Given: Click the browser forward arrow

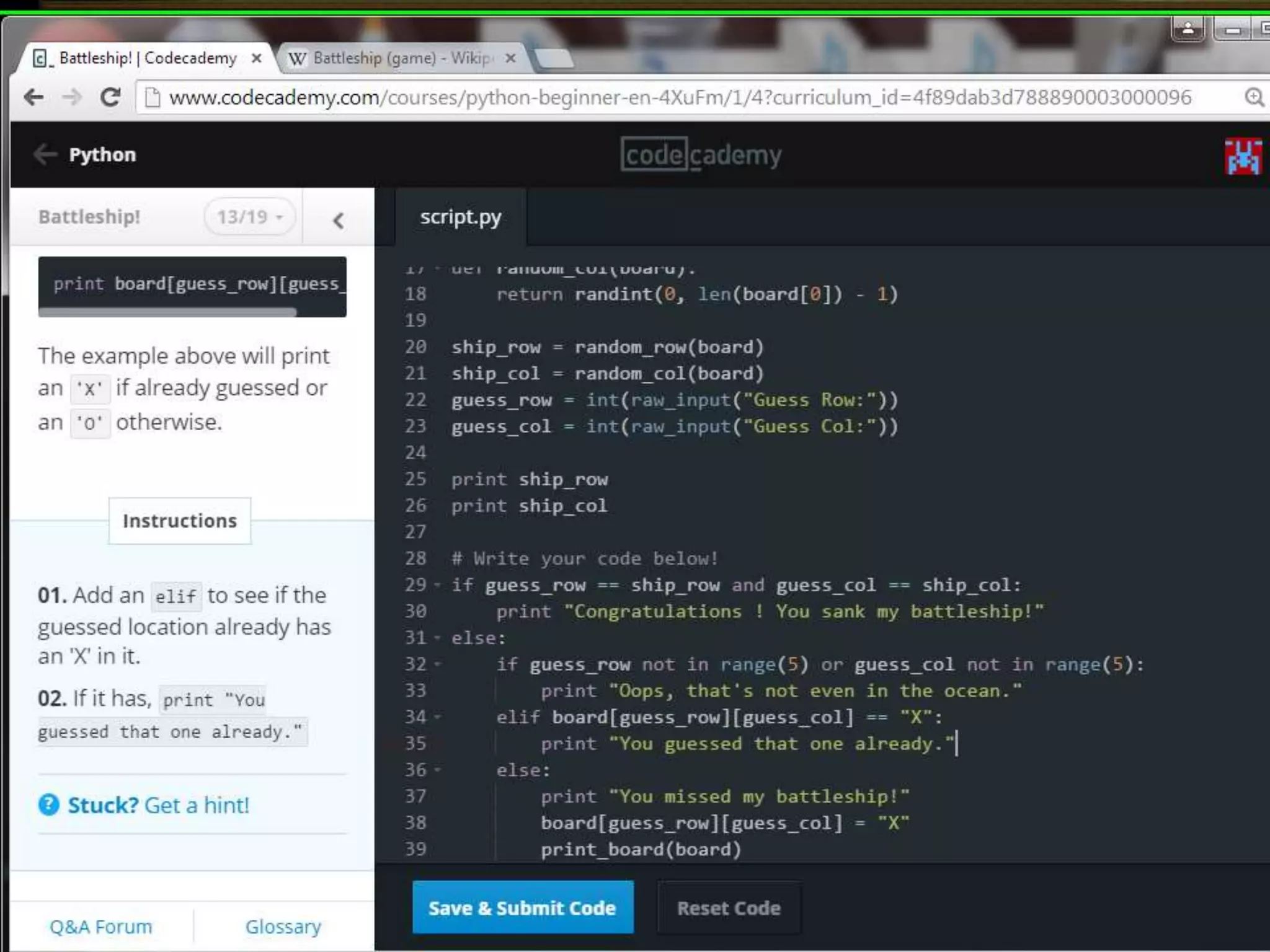Looking at the screenshot, I should pos(73,97).
